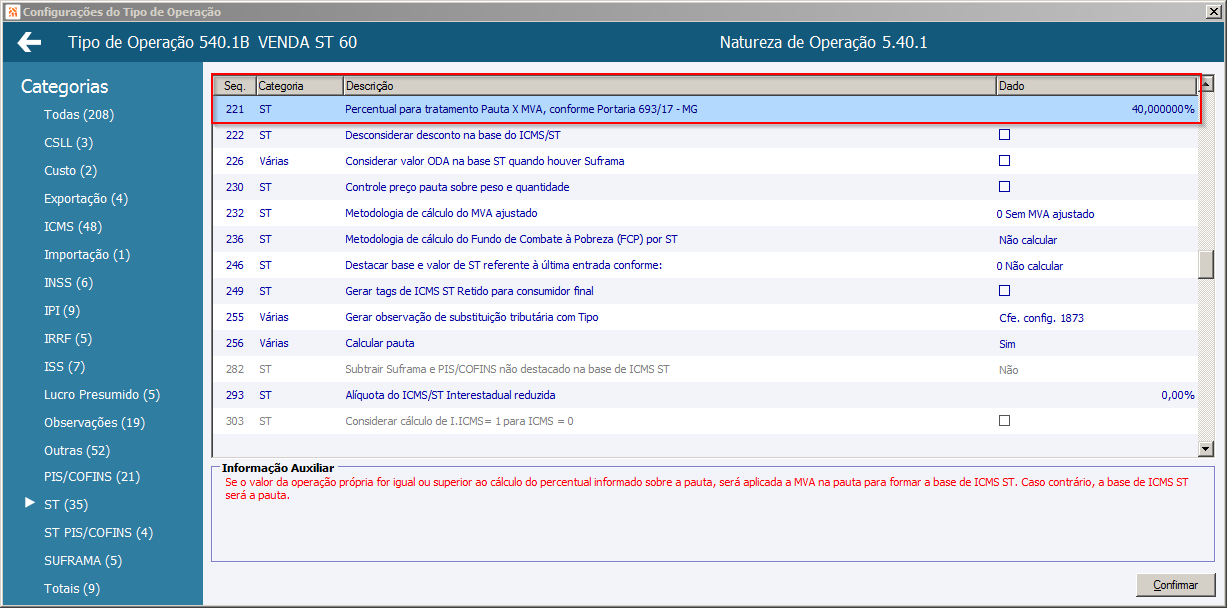Viewport: 1227px width, 608px height.
Task: Select category CSLL (3)
Action: (x=68, y=143)
